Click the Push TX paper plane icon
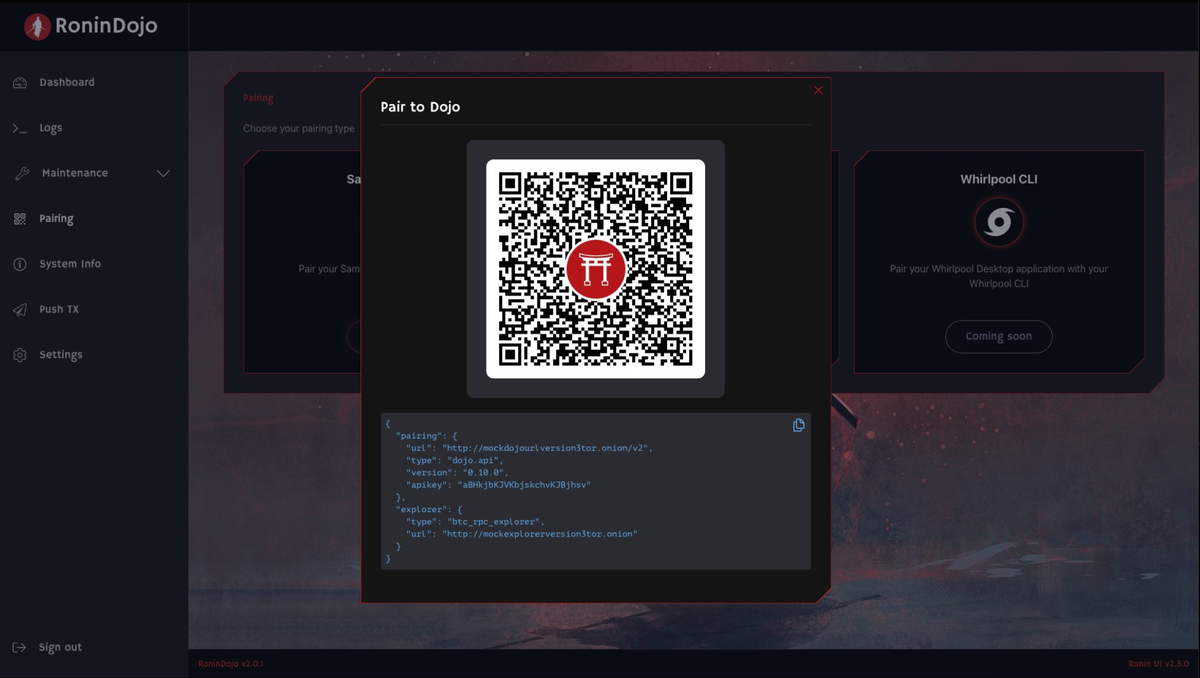The image size is (1200, 678). (20, 310)
